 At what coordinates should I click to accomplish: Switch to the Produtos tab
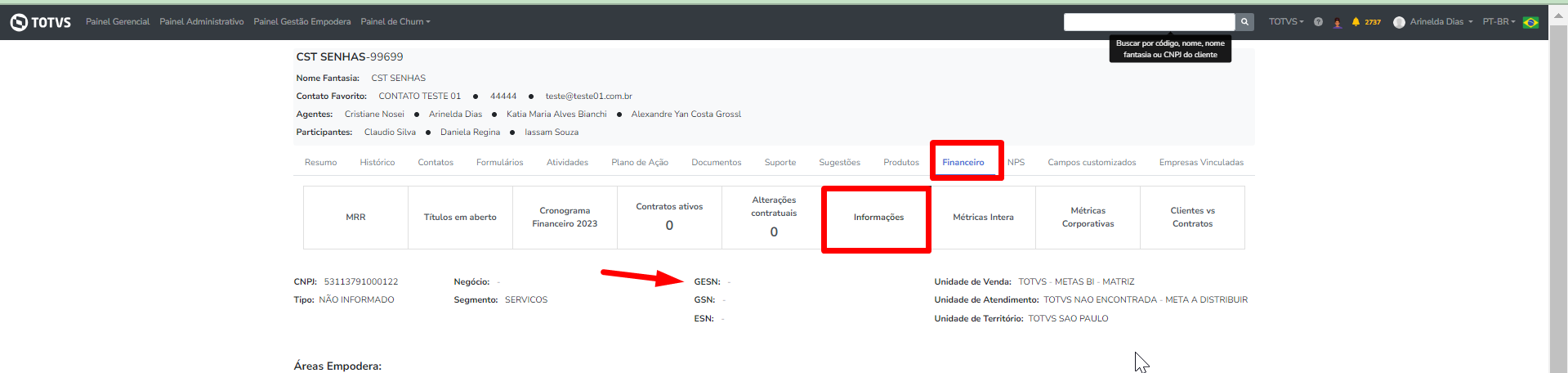tap(901, 162)
